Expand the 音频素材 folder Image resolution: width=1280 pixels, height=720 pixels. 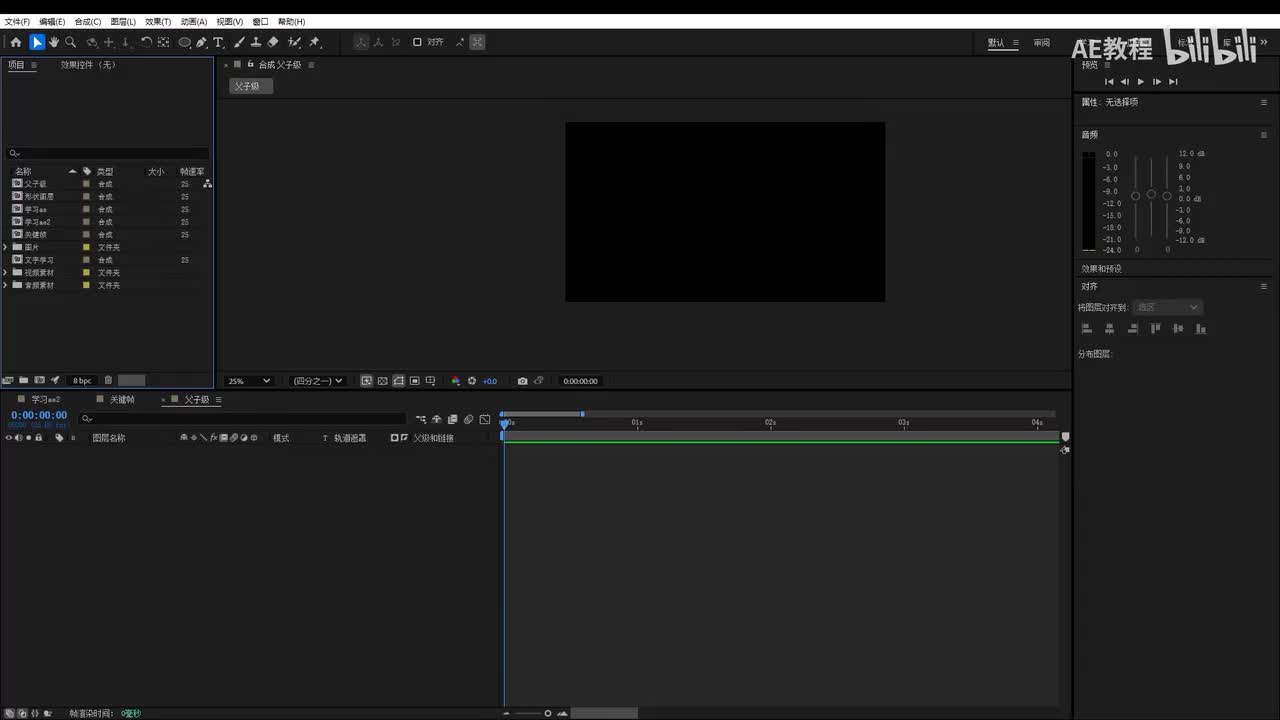(6, 285)
